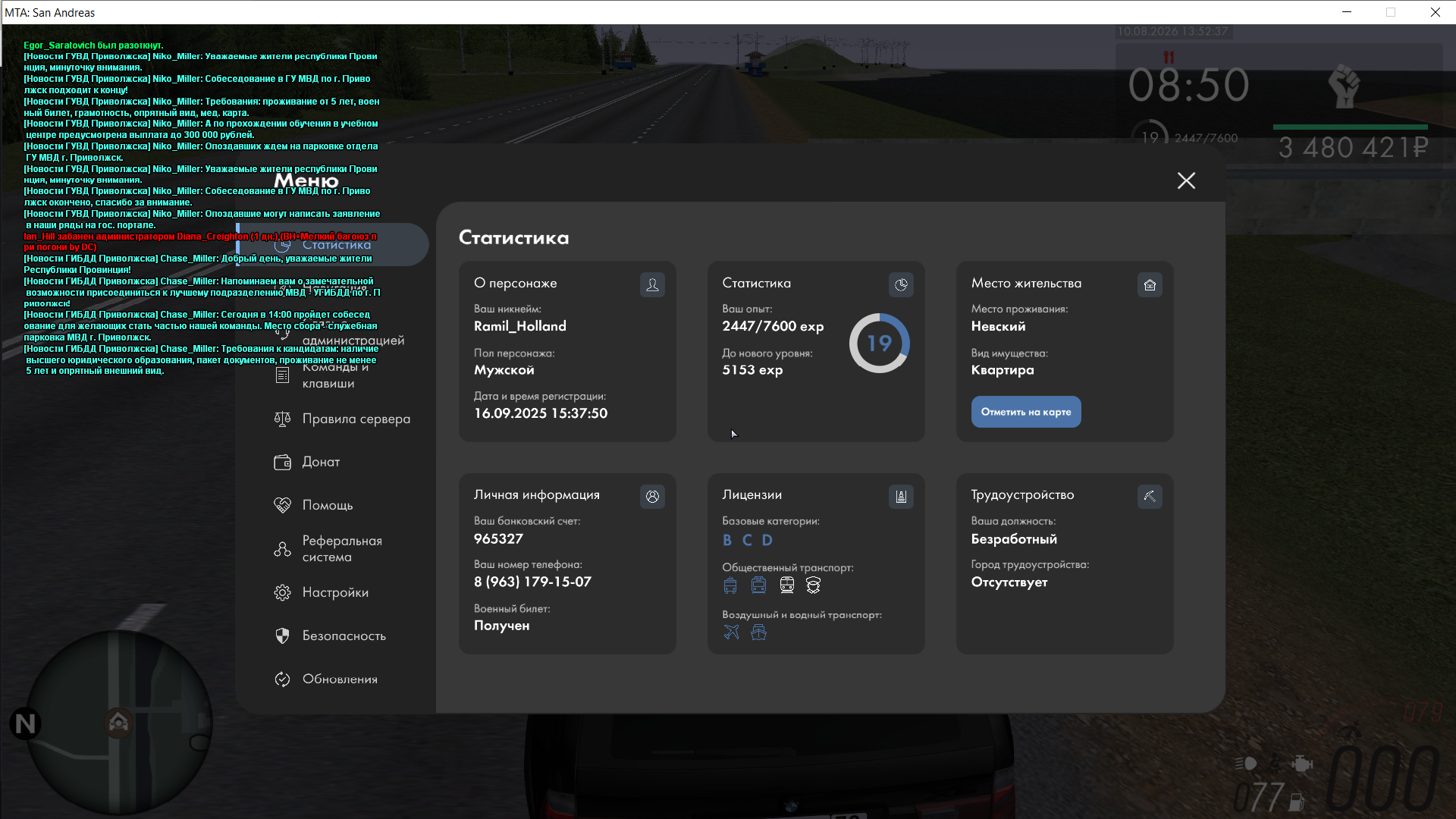Click the house icon on Место жительства card
The width and height of the screenshot is (1456, 819).
1150,284
